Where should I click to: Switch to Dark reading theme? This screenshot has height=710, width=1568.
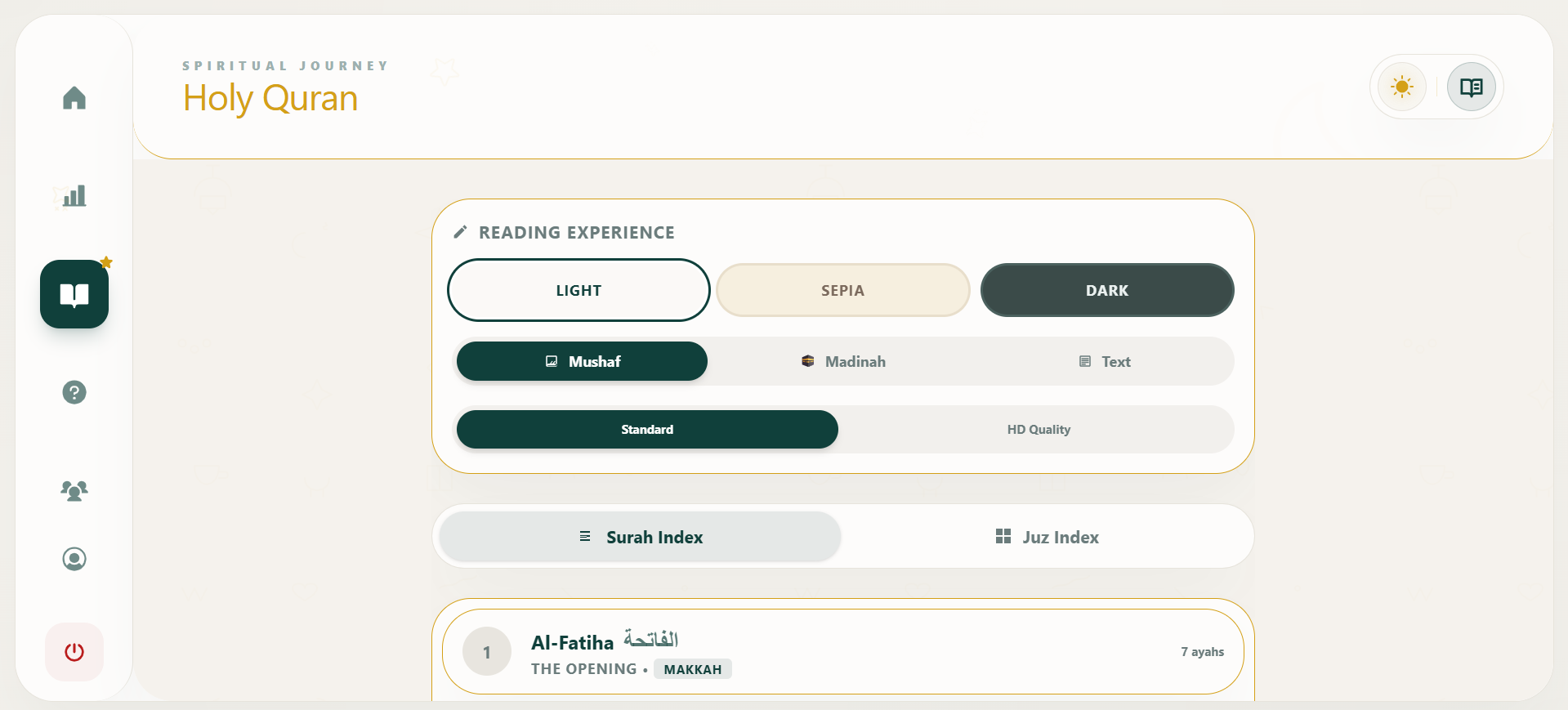click(1106, 290)
